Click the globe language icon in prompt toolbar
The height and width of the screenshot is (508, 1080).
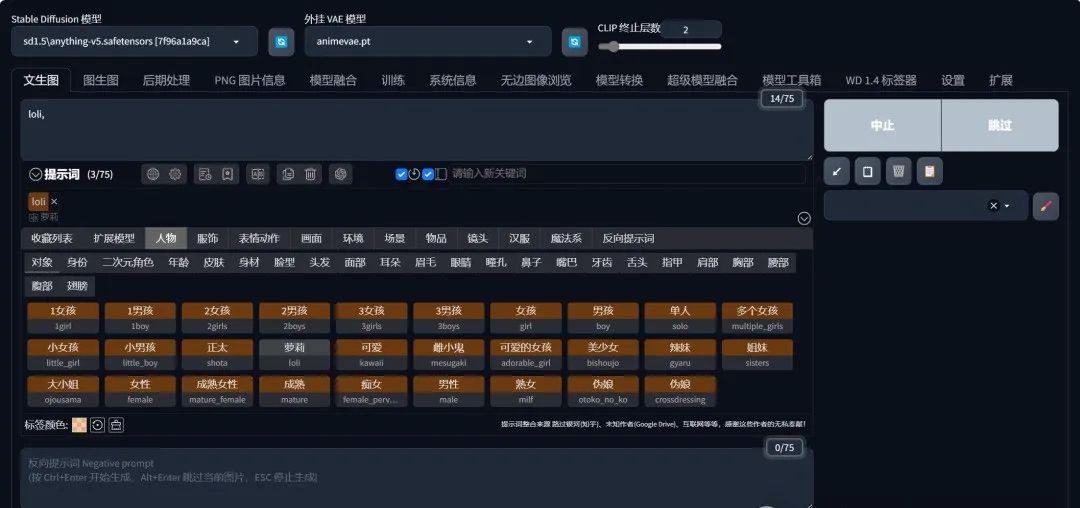tap(154, 174)
